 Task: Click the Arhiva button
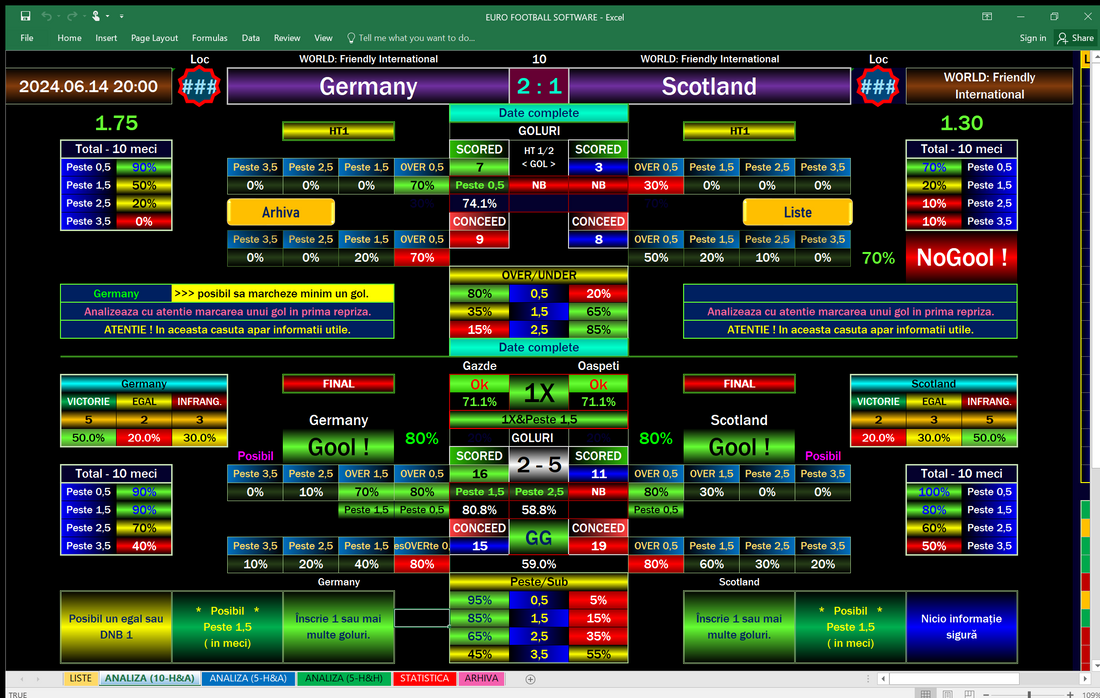pyautogui.click(x=280, y=212)
